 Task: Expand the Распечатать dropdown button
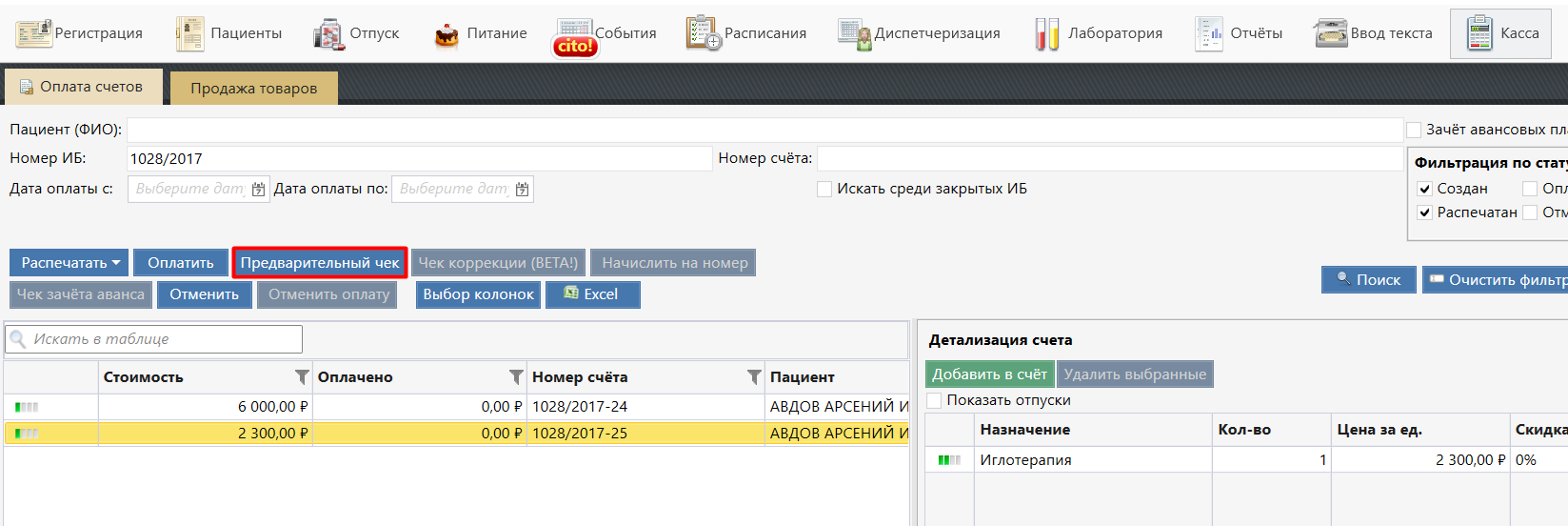coord(69,263)
